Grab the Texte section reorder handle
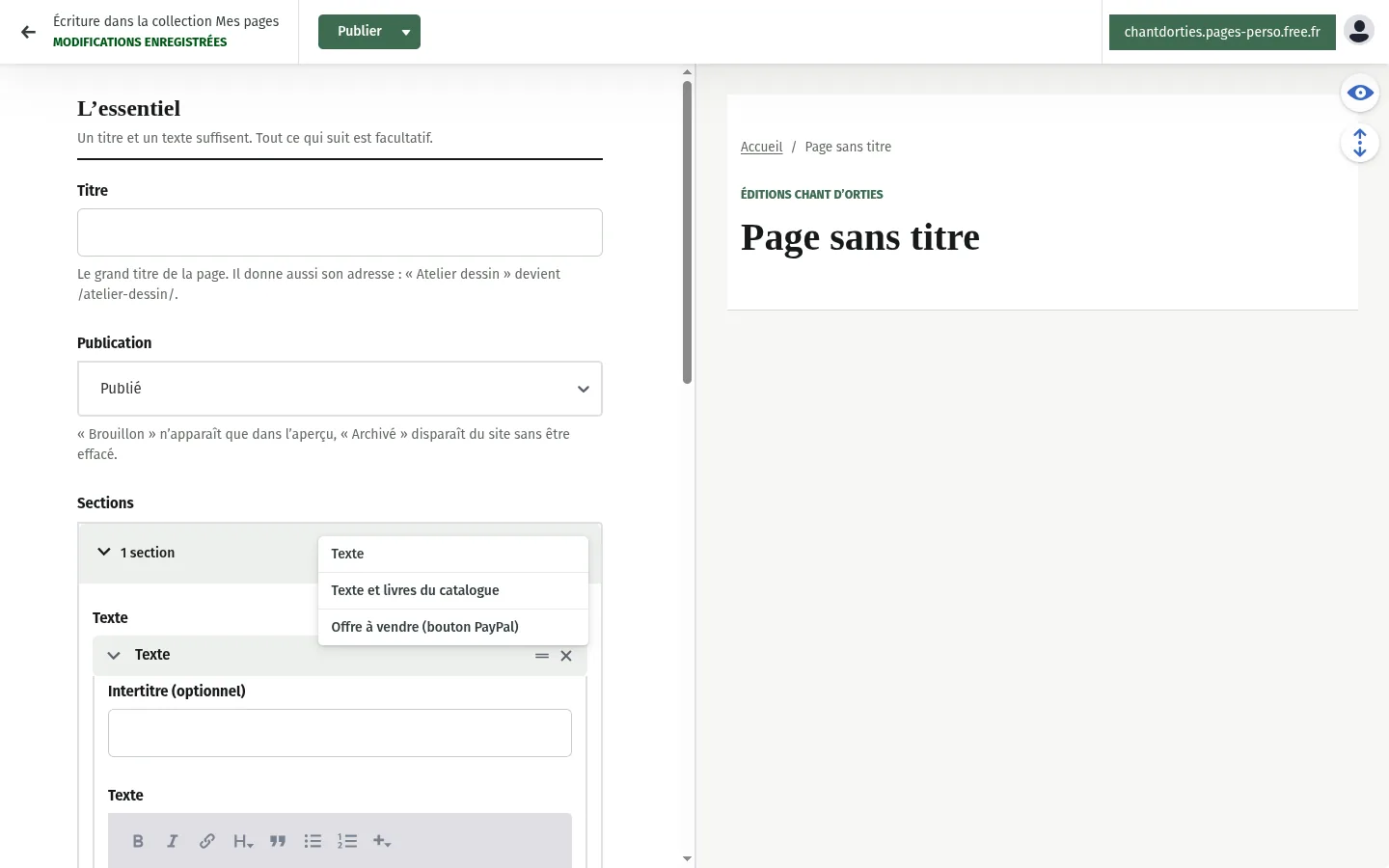The image size is (1389, 868). tap(542, 656)
